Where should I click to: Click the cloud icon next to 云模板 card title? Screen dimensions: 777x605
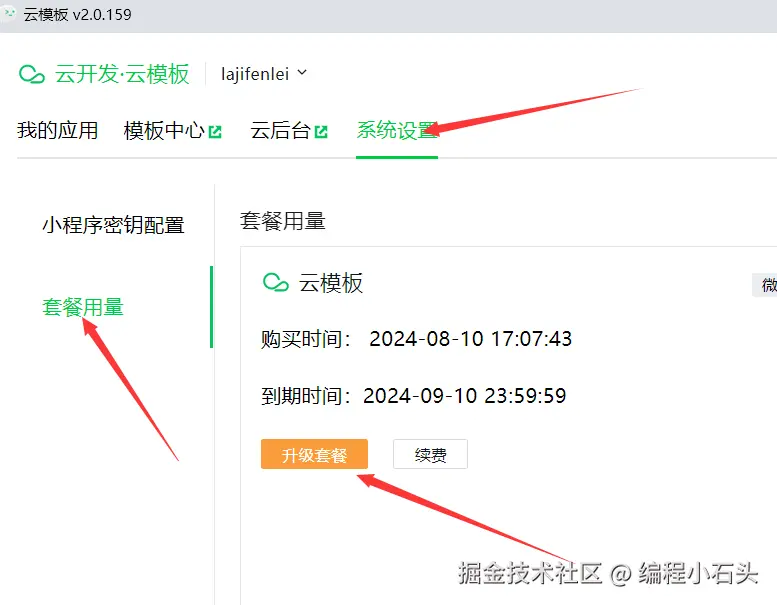click(x=276, y=282)
